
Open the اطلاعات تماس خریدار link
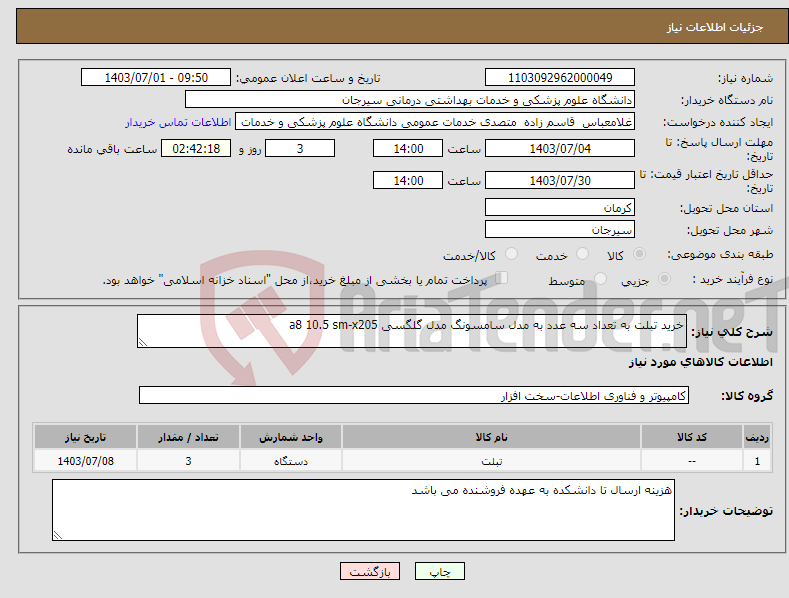[178, 122]
